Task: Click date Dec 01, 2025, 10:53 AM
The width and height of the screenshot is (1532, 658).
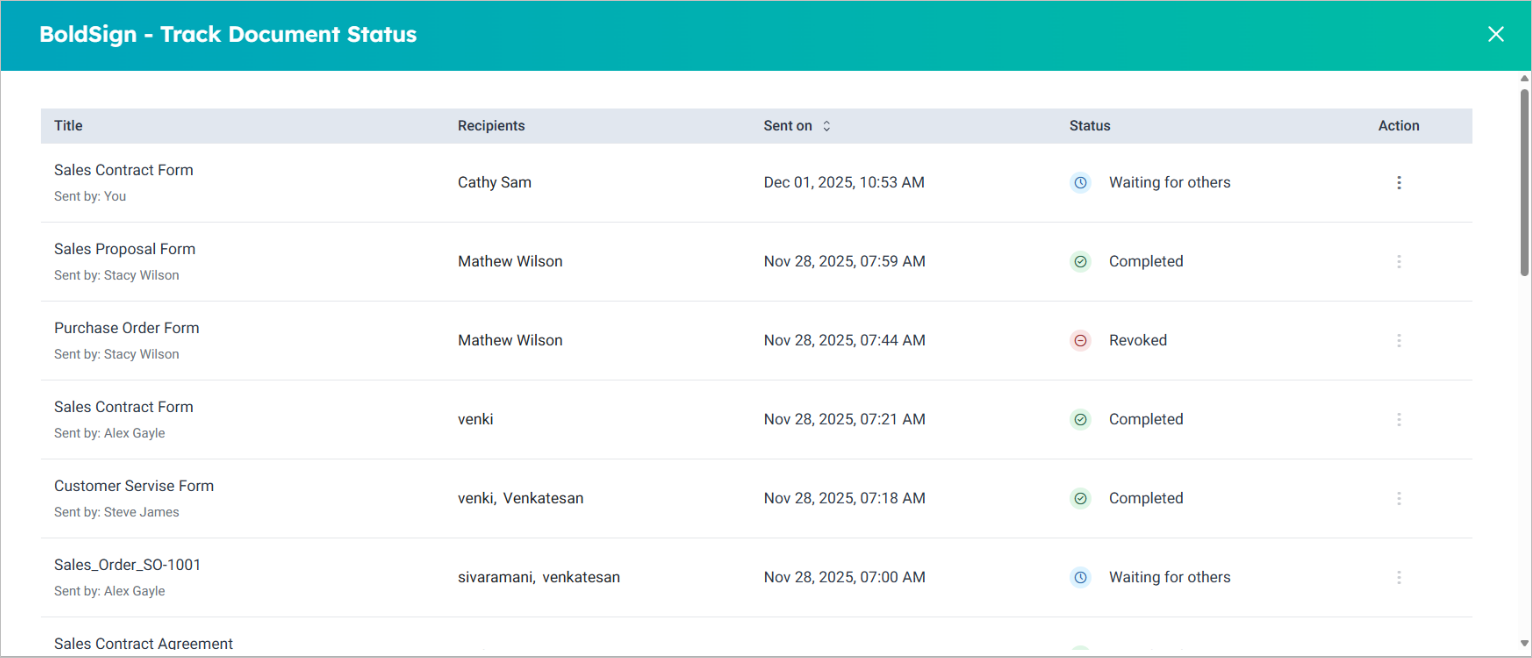Action: click(x=844, y=182)
